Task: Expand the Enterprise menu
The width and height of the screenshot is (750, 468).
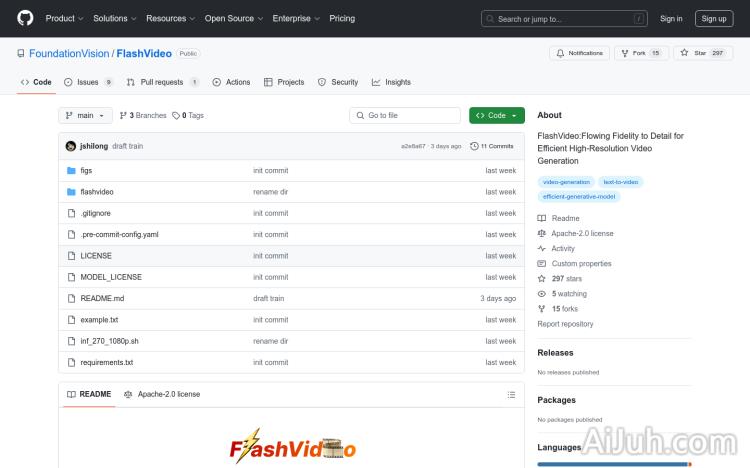Action: click(x=296, y=18)
